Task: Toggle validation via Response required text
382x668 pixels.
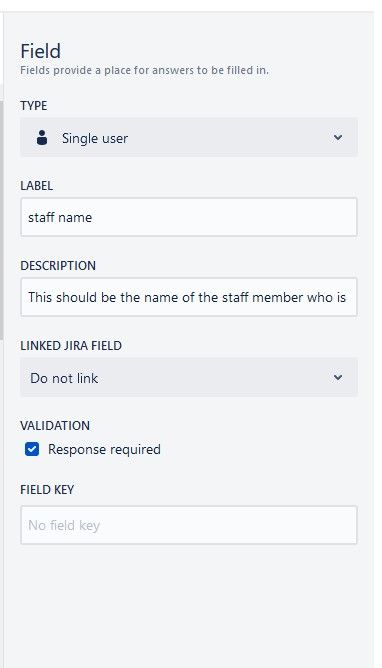Action: pyautogui.click(x=104, y=449)
